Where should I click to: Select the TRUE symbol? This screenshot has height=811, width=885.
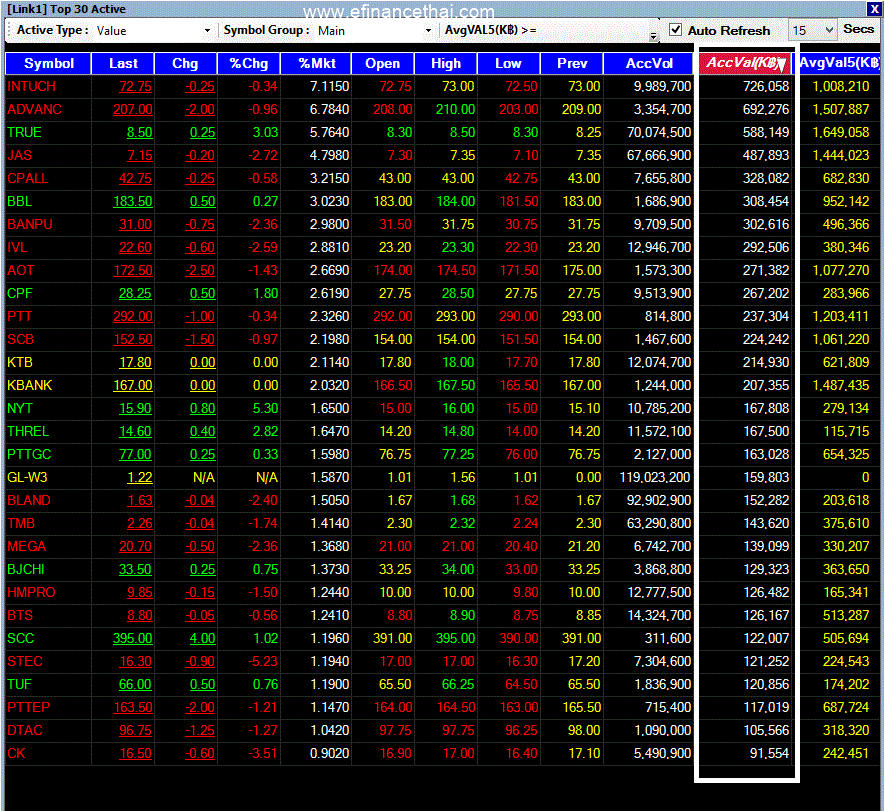(24, 133)
